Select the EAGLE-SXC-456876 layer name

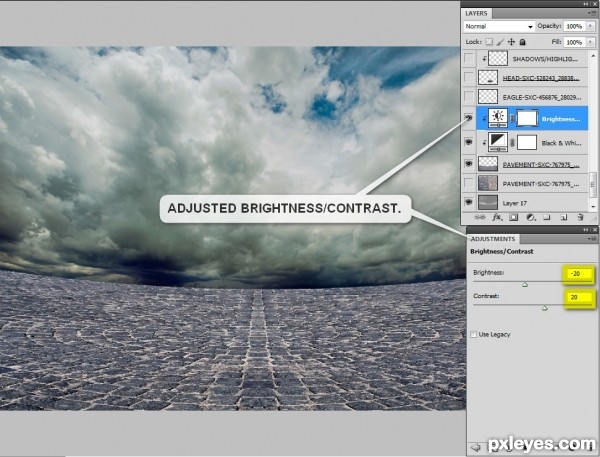[541, 97]
